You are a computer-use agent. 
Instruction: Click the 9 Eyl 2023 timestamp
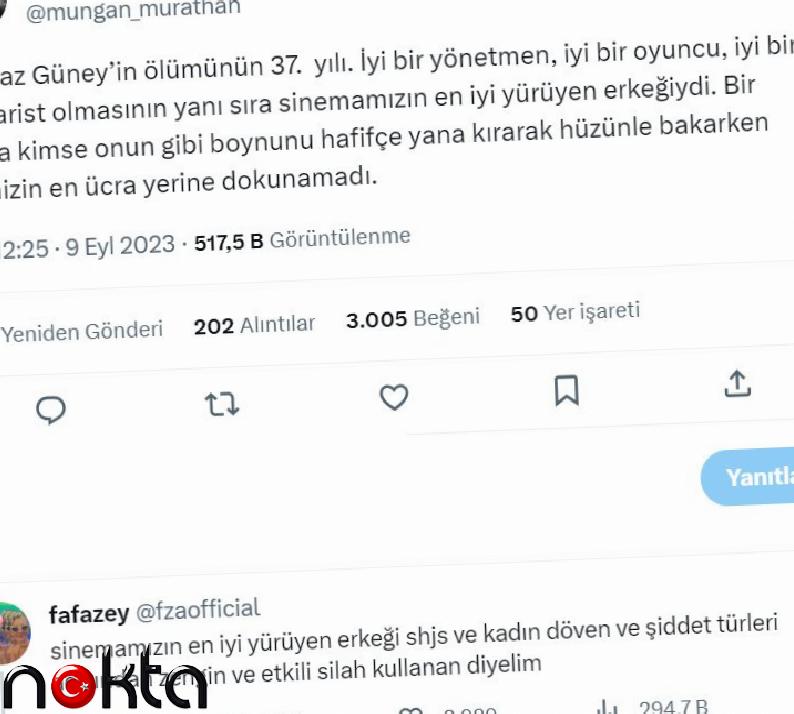120,246
